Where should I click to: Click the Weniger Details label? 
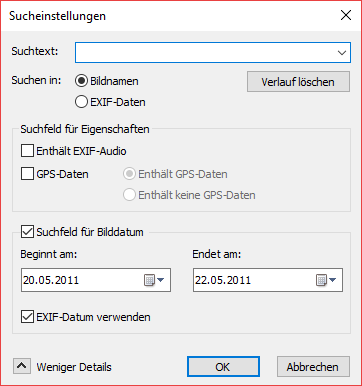[x=74, y=367]
